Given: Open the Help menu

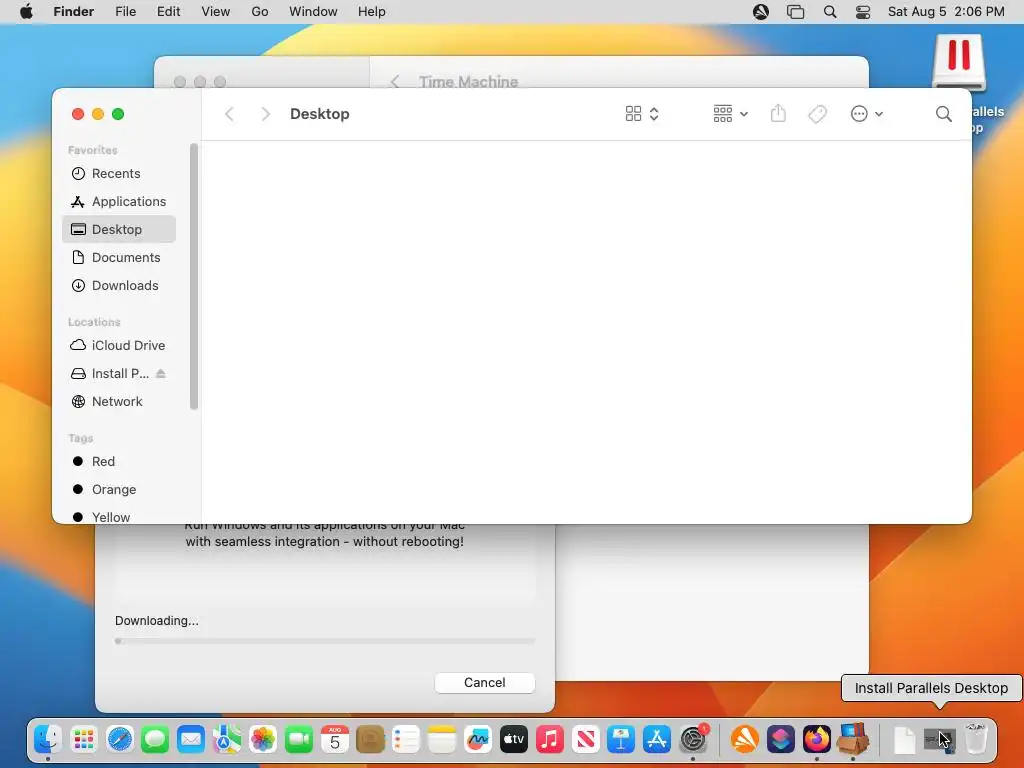Looking at the screenshot, I should (x=372, y=12).
